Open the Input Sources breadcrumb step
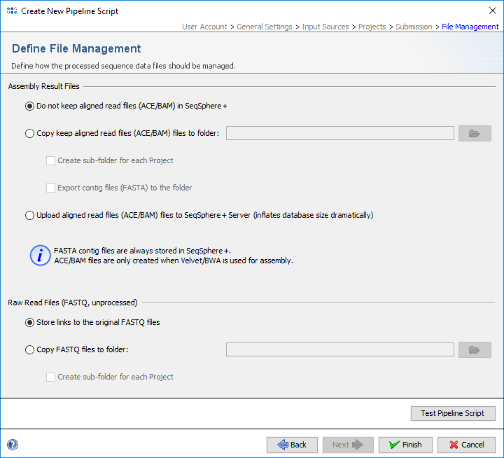The image size is (504, 458). tap(325, 27)
